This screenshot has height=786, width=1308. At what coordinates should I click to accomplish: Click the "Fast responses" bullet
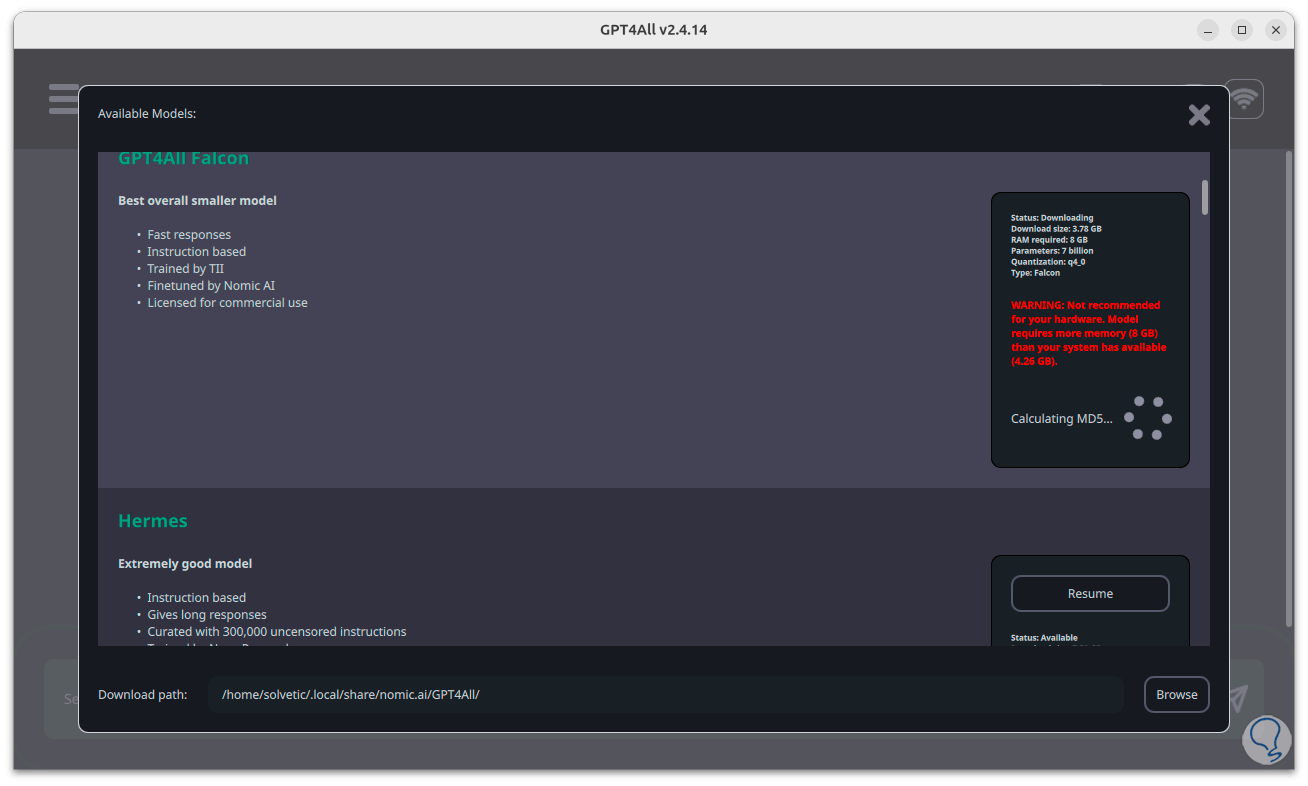pos(189,235)
